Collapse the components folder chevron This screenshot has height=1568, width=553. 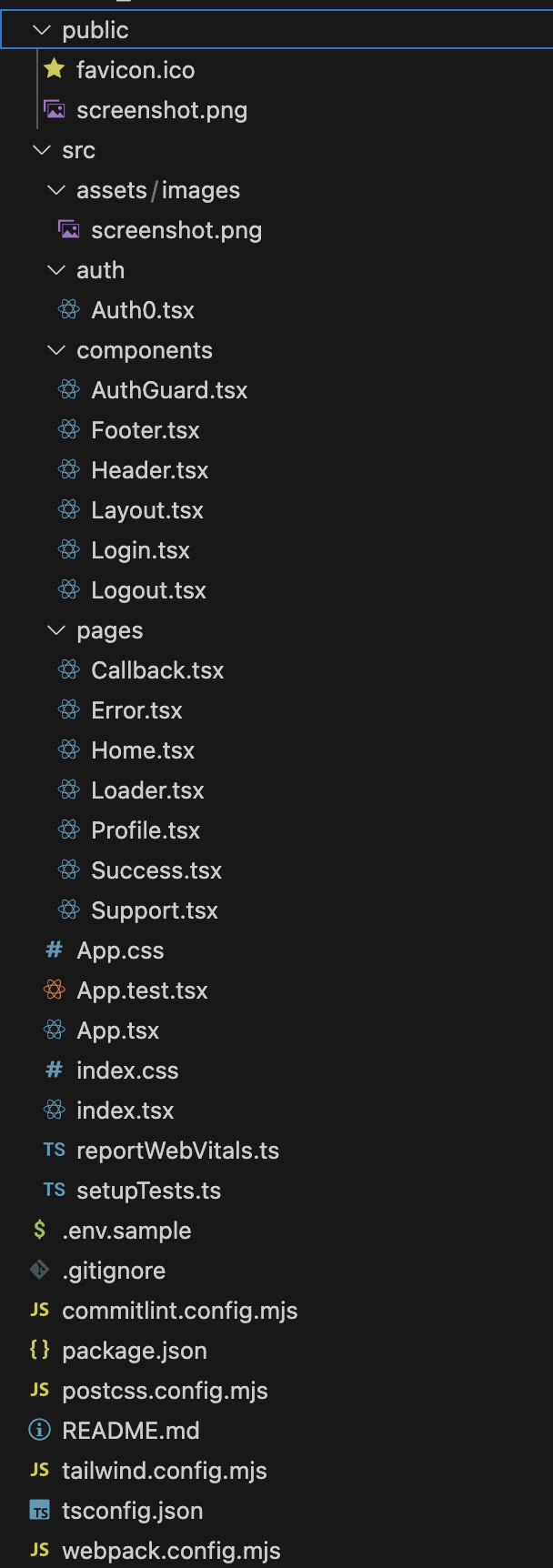pos(56,350)
